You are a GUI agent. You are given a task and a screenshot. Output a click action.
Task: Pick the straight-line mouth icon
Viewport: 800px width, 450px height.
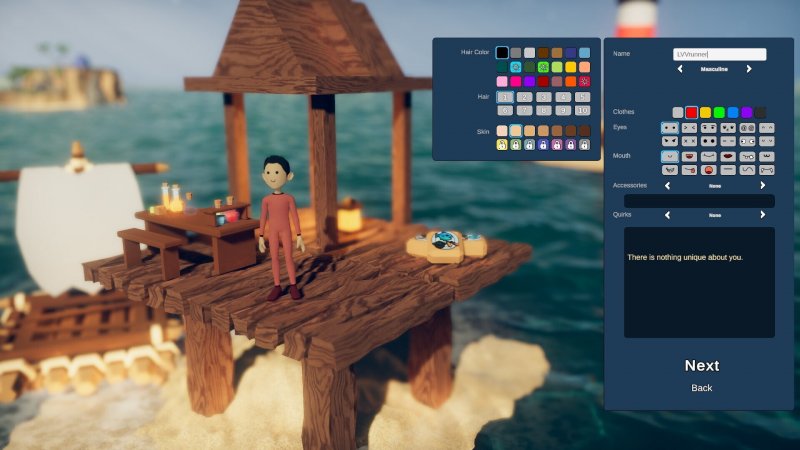pyautogui.click(x=728, y=170)
